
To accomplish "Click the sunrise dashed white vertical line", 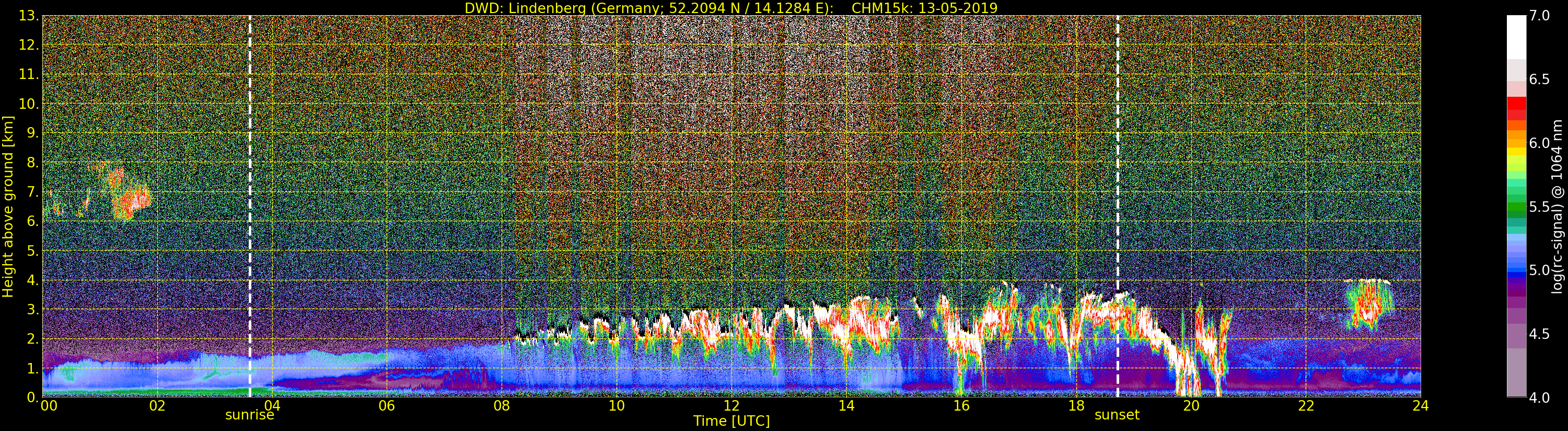I will (x=250, y=206).
